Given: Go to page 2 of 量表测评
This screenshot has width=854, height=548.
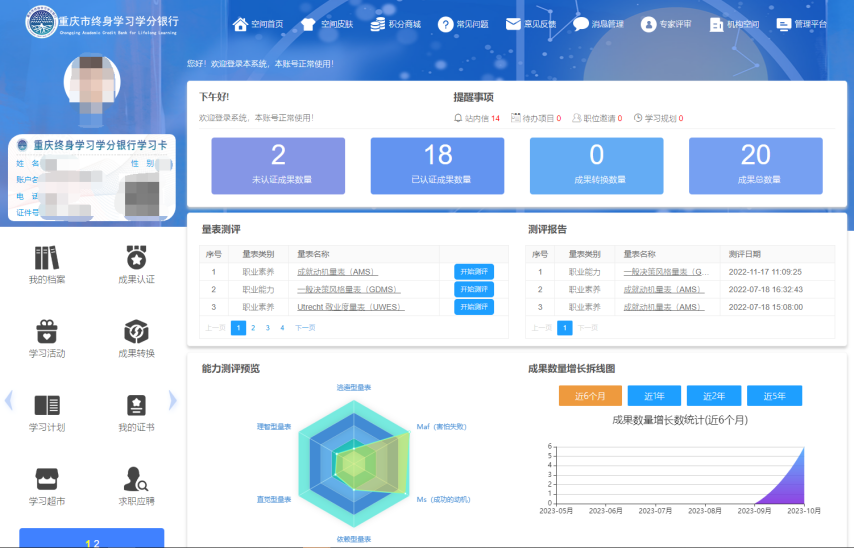Looking at the screenshot, I should coord(253,327).
